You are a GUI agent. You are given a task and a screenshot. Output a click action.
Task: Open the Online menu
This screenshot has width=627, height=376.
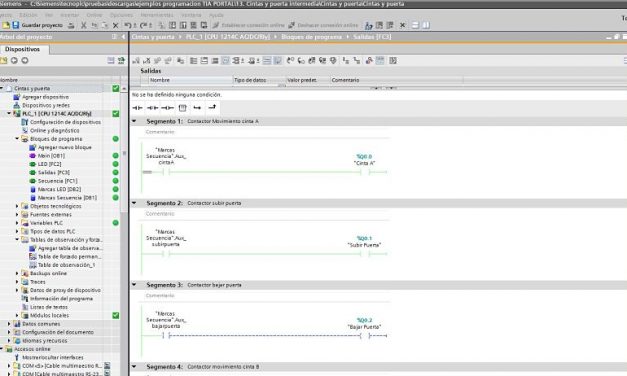coord(94,15)
